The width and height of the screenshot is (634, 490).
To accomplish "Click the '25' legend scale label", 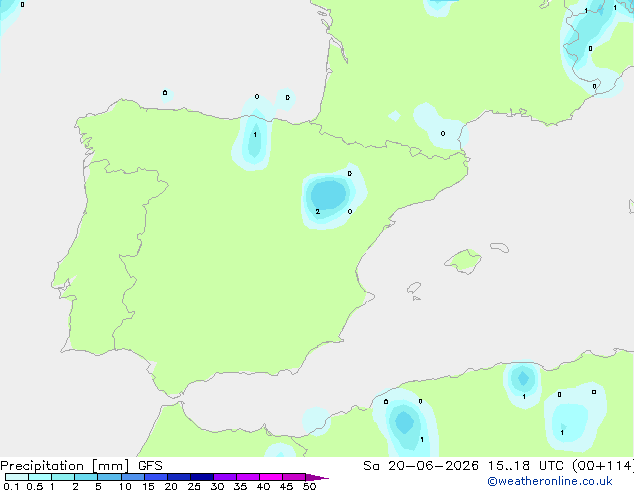I will (x=194, y=486).
